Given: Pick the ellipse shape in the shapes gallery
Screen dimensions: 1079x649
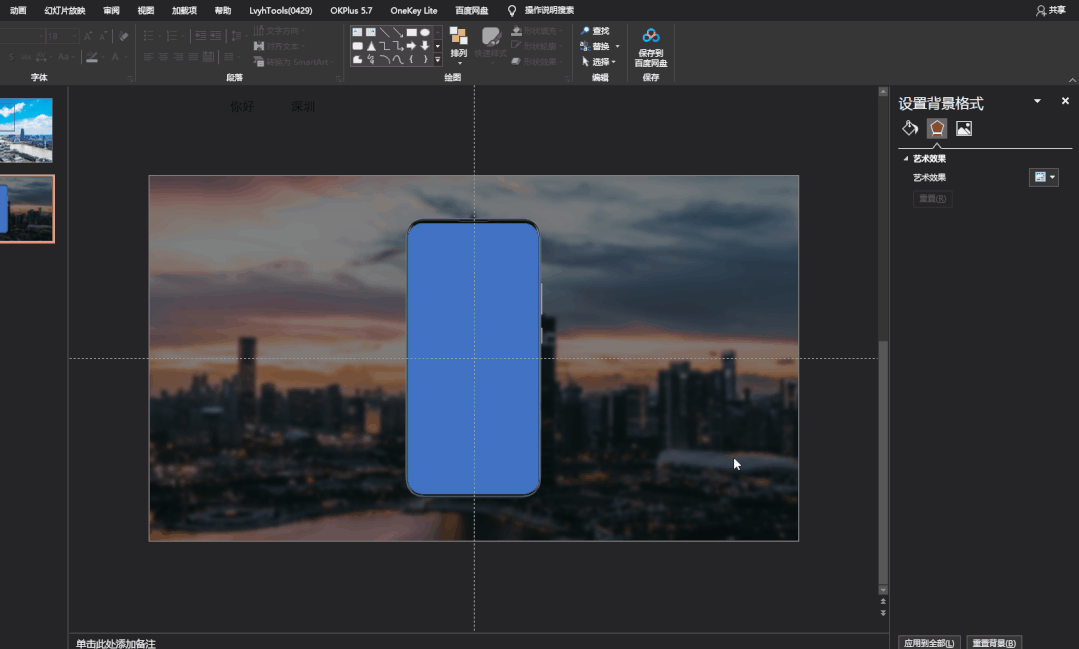Looking at the screenshot, I should pos(425,32).
